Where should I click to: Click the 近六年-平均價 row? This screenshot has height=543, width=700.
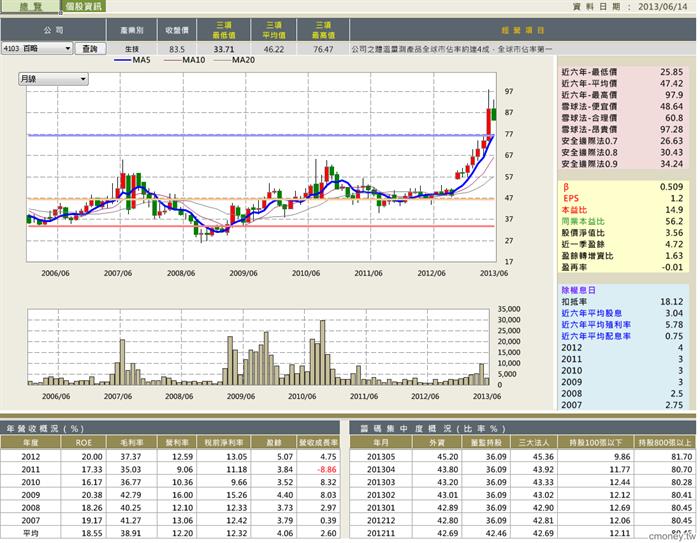pyautogui.click(x=622, y=84)
